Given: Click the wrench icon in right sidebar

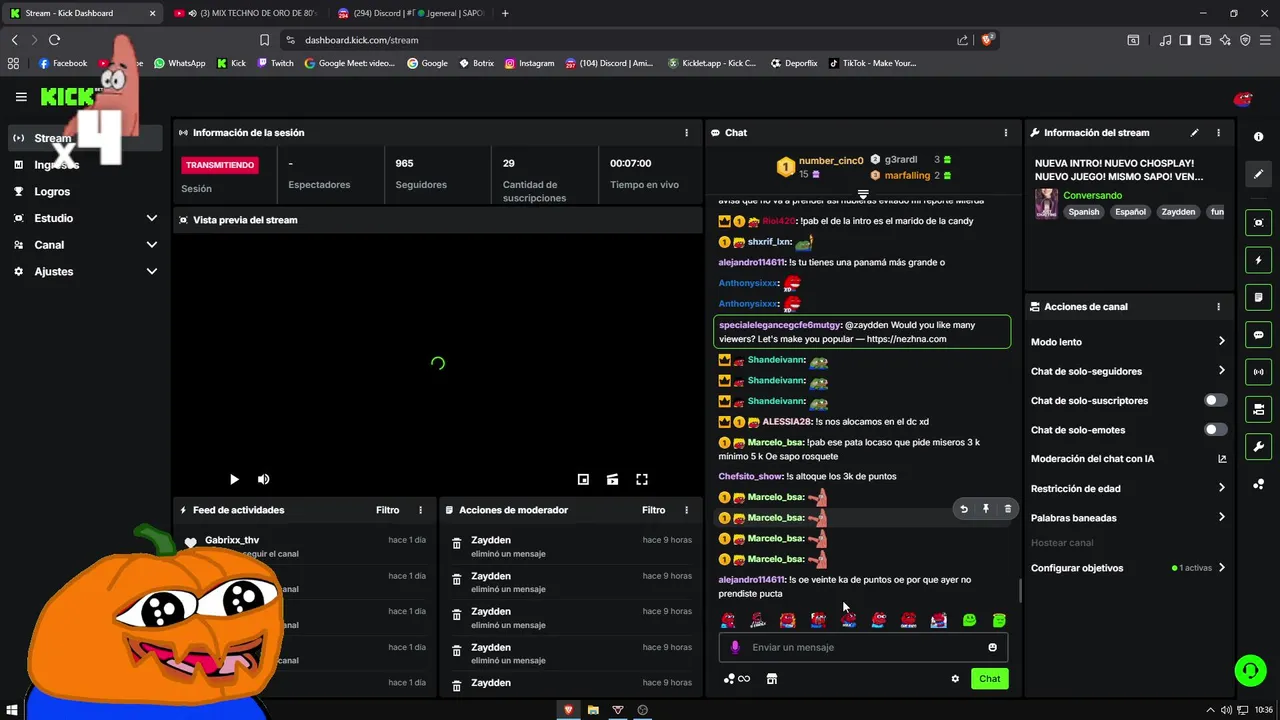Looking at the screenshot, I should pos(1258,446).
